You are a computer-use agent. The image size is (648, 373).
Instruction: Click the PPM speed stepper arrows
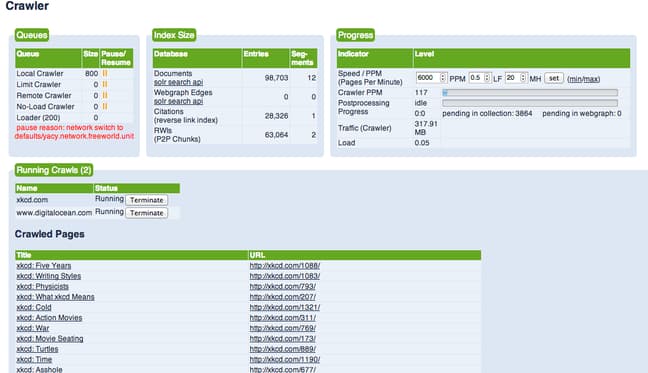443,78
